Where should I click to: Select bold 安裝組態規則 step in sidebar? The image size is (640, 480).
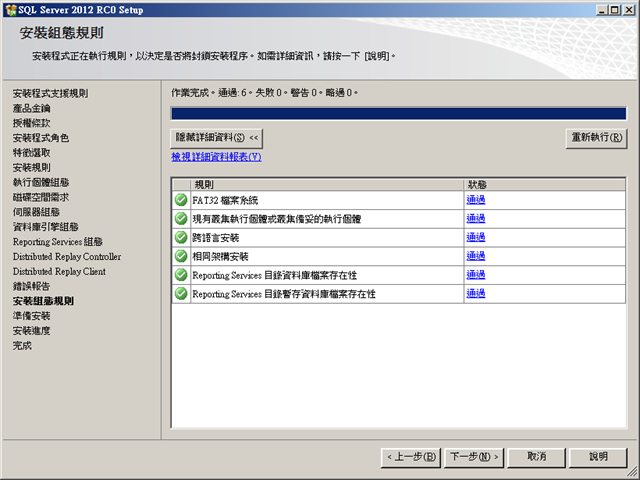point(43,301)
